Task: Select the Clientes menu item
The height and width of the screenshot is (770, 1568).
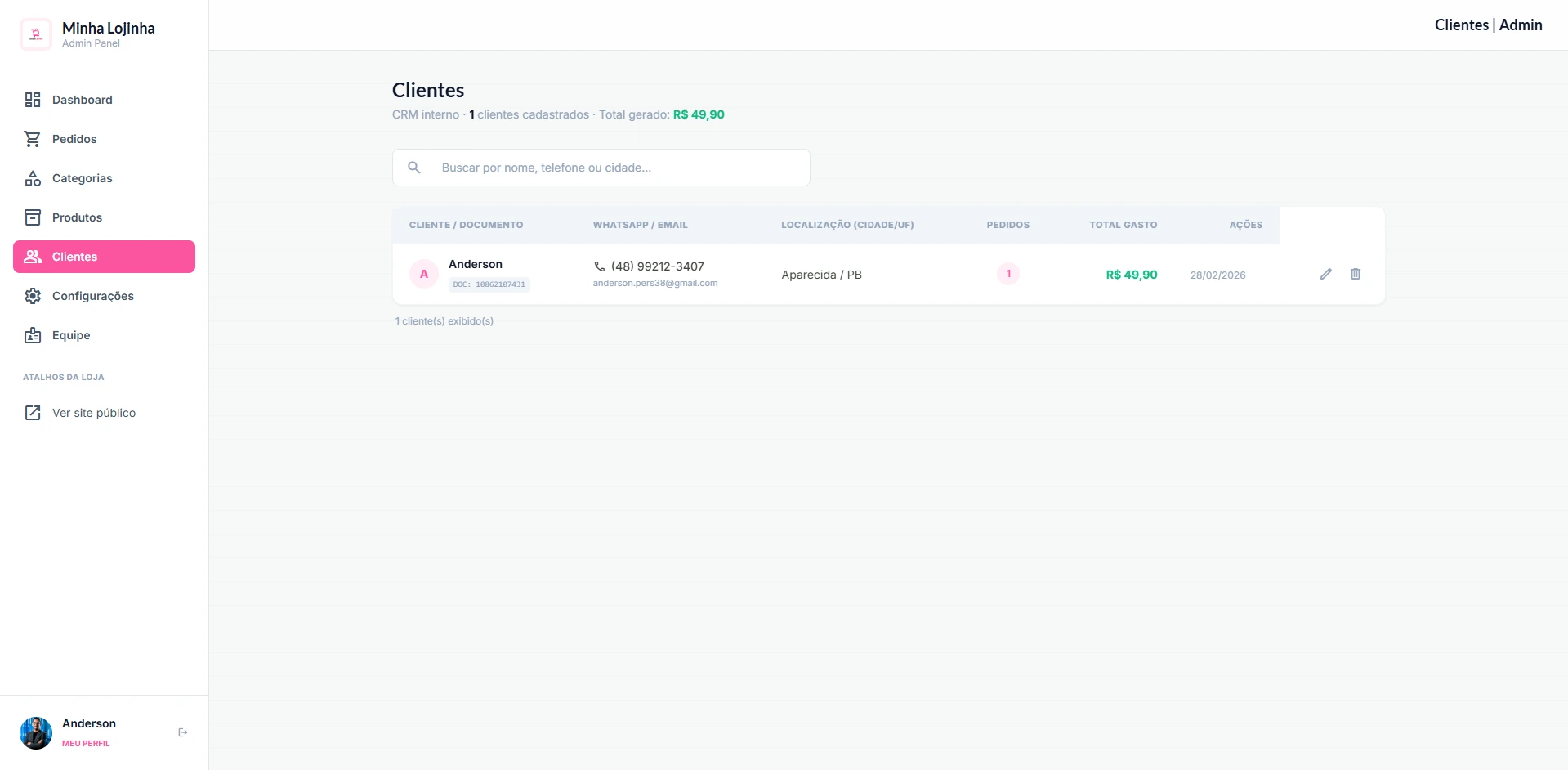Action: tap(104, 257)
